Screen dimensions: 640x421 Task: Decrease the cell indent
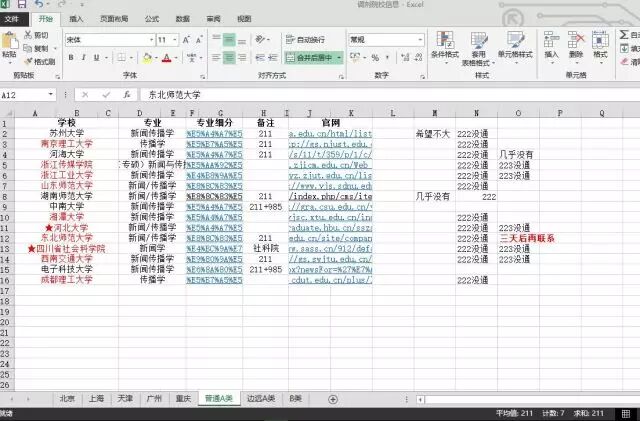[x=260, y=58]
